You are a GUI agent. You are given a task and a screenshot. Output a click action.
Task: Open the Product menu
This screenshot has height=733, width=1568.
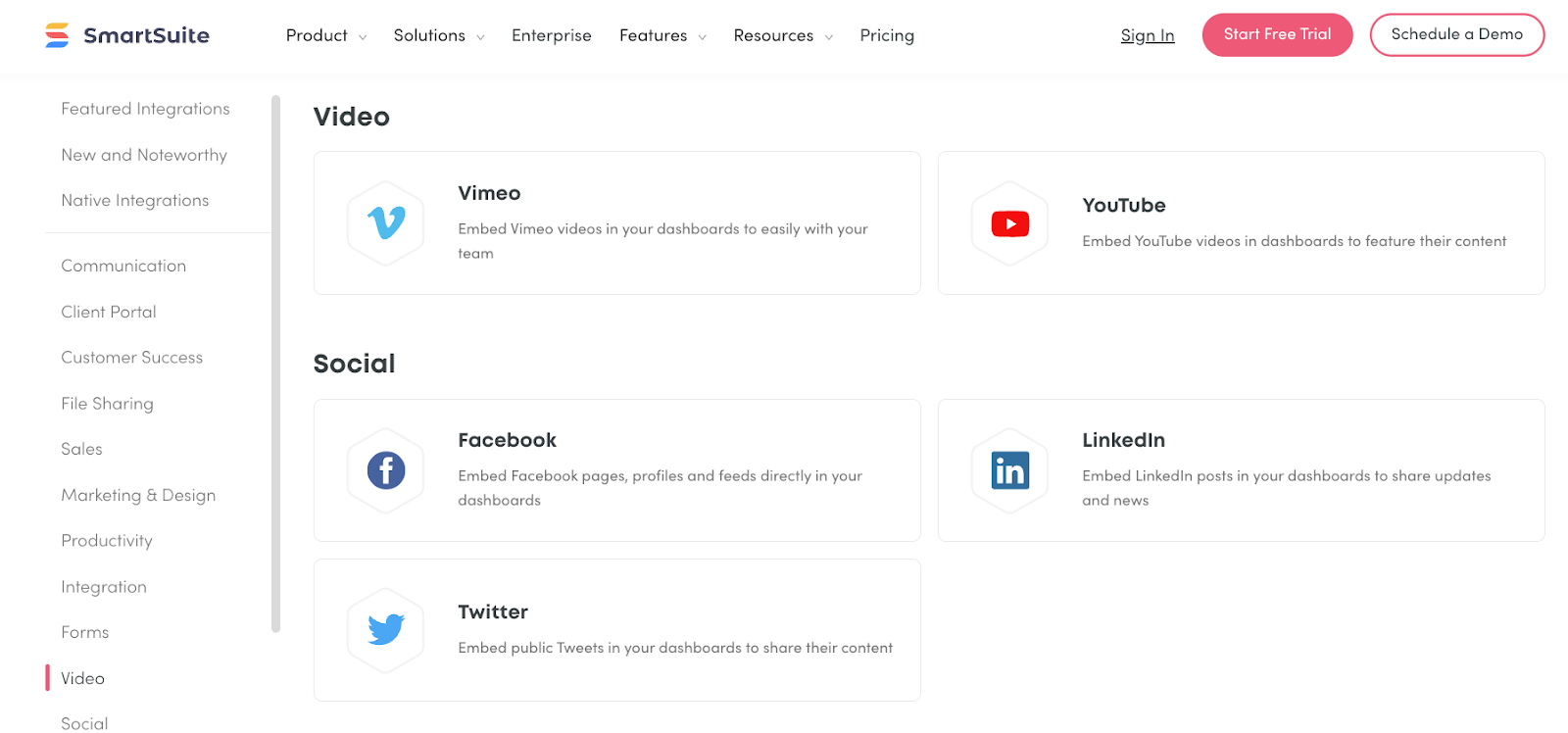point(317,35)
